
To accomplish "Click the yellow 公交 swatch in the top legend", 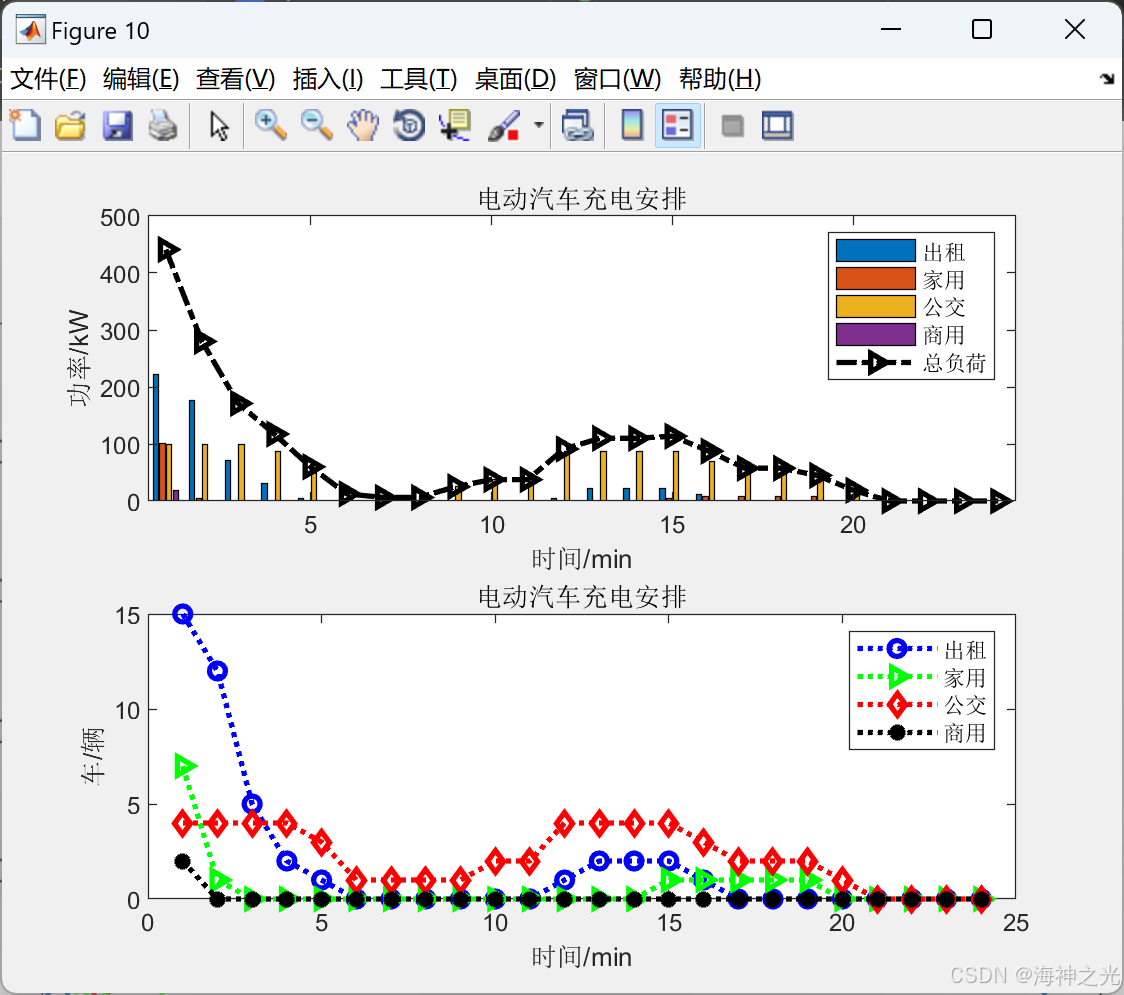I will pyautogui.click(x=875, y=306).
